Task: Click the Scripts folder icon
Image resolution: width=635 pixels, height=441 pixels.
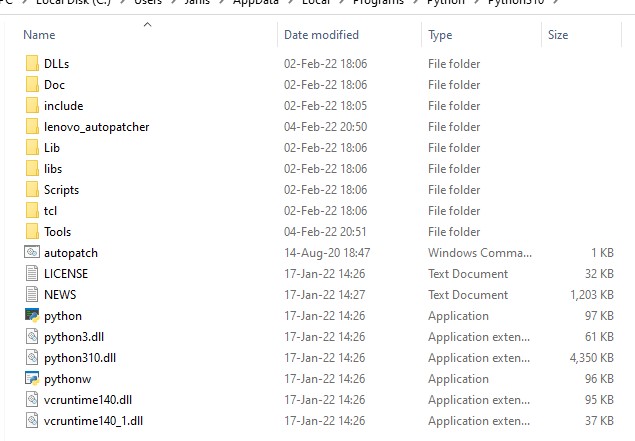Action: pos(31,190)
